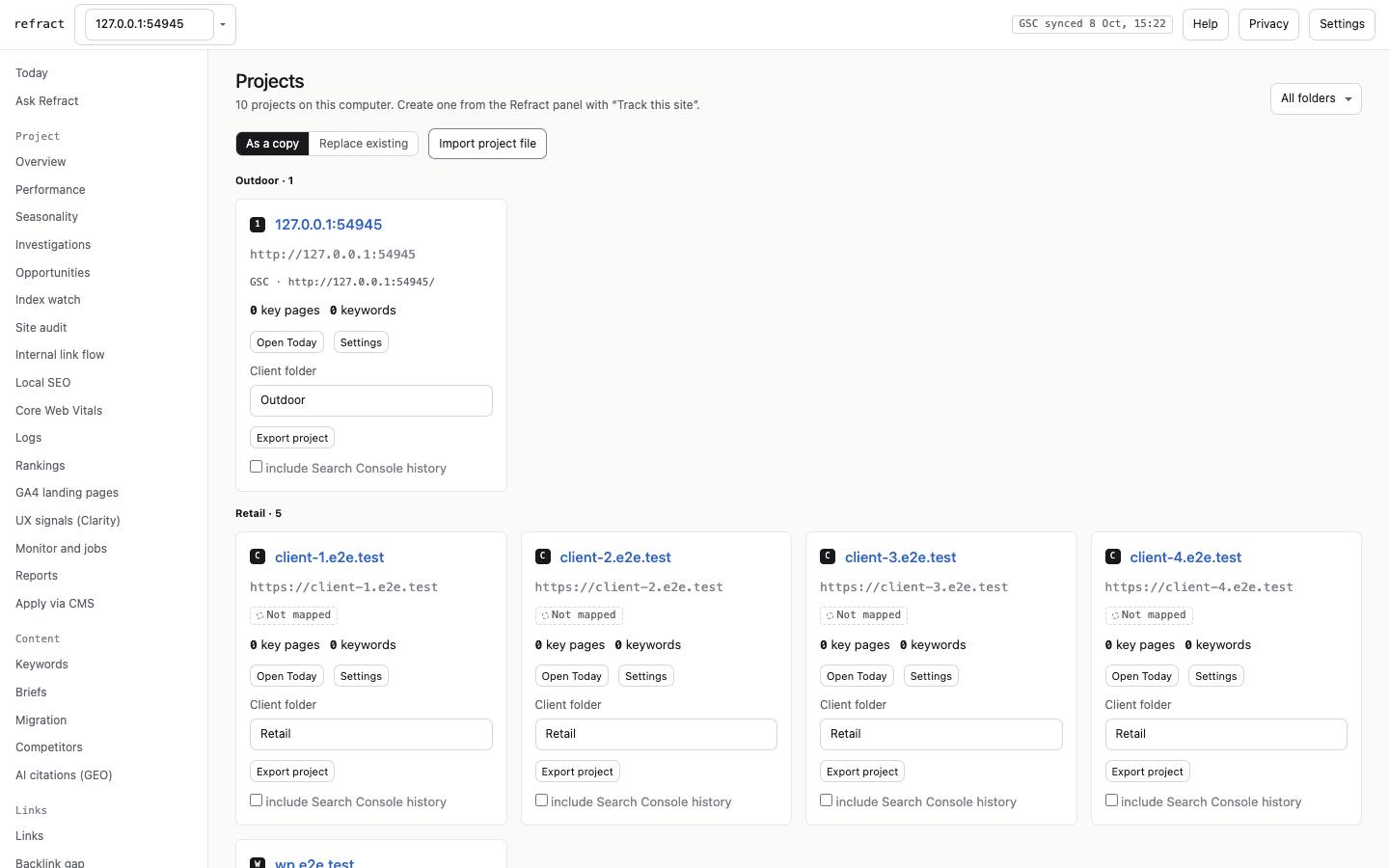
Task: Enable Search Console history for client-1.e2e.test
Action: coord(257,800)
